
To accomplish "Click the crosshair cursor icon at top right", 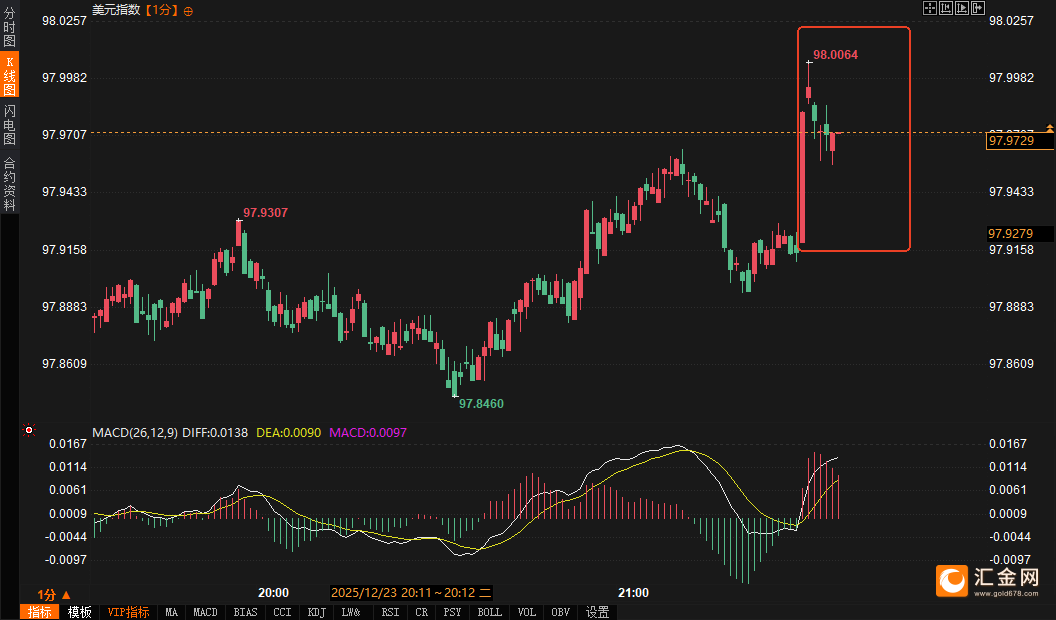I will tap(929, 9).
